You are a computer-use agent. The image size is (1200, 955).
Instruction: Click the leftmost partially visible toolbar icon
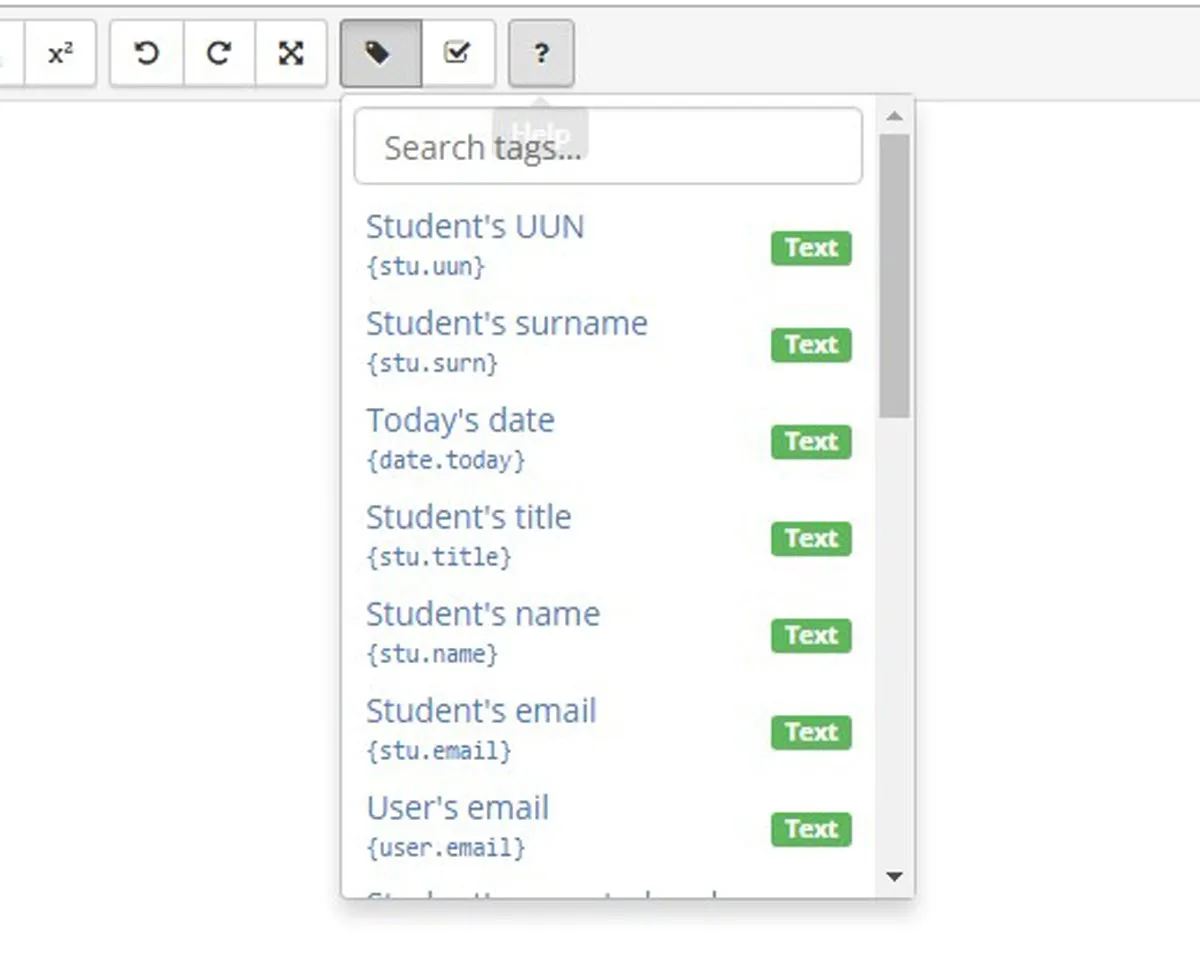point(8,54)
